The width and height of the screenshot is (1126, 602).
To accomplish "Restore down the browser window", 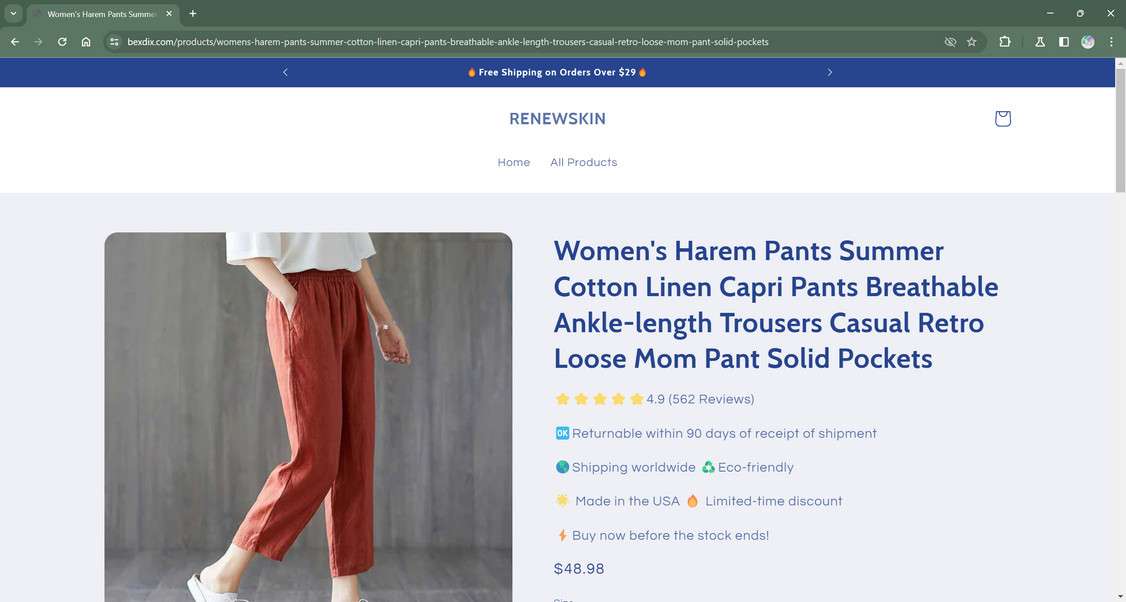I will coord(1080,14).
